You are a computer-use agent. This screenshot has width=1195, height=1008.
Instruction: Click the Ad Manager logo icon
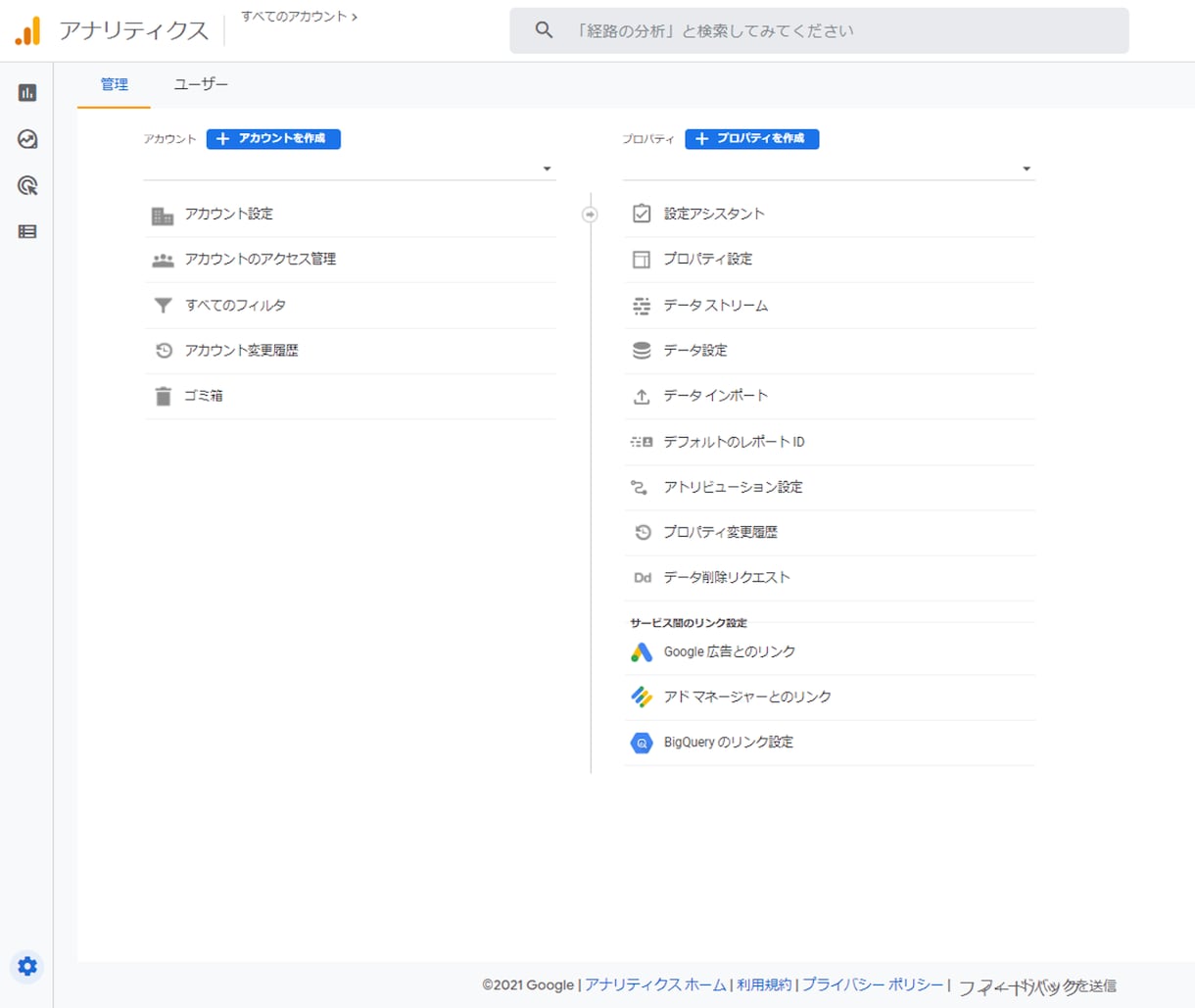(642, 697)
